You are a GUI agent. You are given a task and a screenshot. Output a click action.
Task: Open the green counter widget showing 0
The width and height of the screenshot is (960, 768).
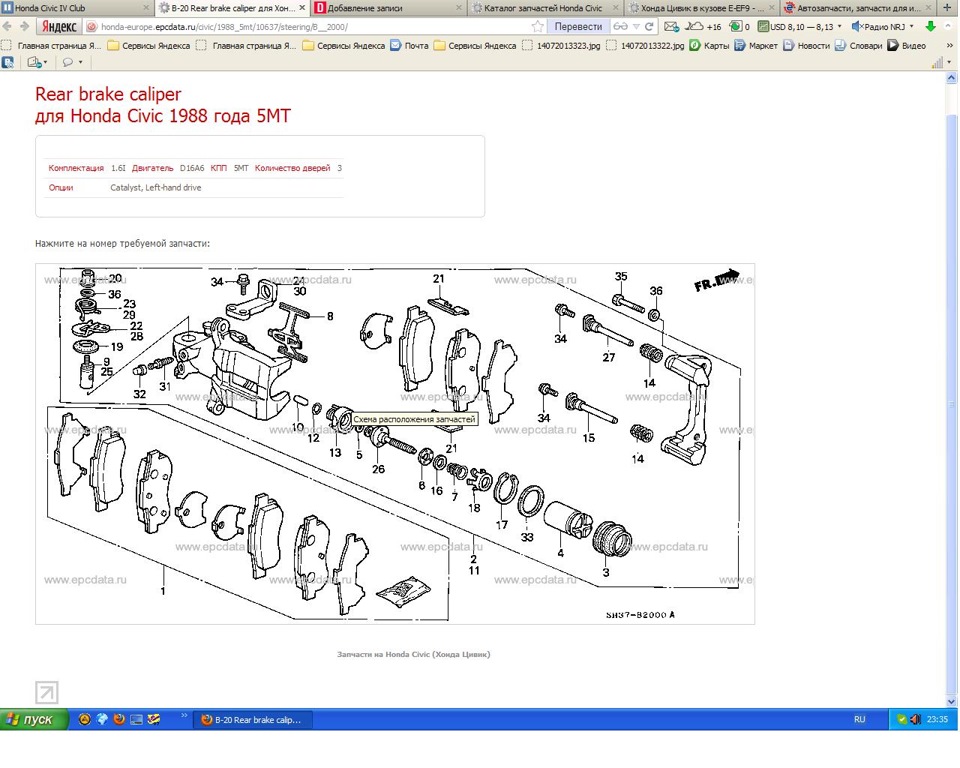740,26
